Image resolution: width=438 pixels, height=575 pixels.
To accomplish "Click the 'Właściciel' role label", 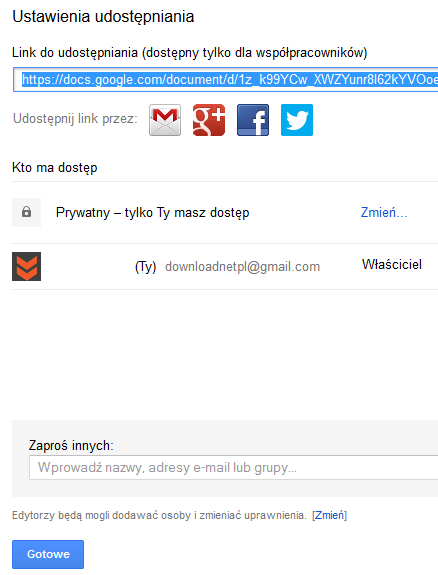I will pos(392,264).
